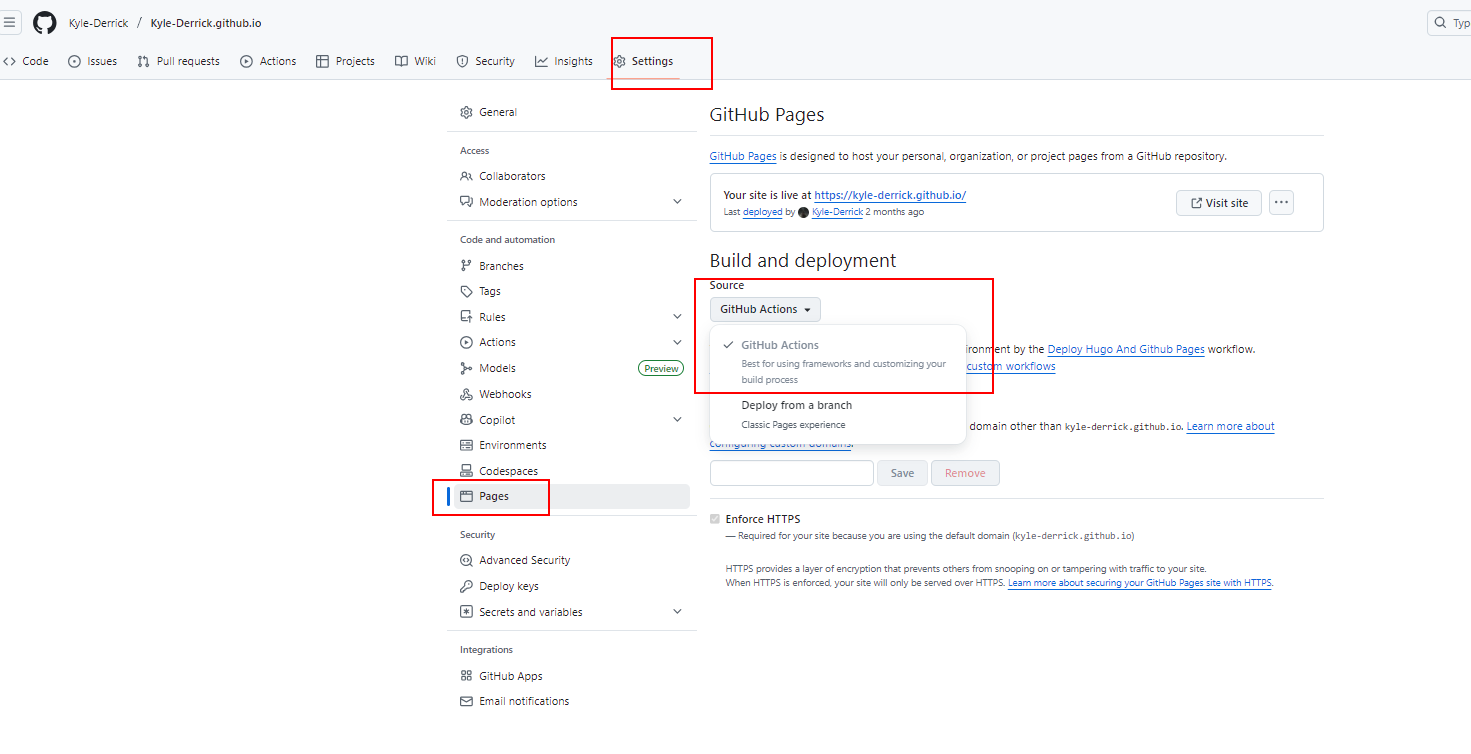Open the kyle-derrick.github.io live site link

889,195
